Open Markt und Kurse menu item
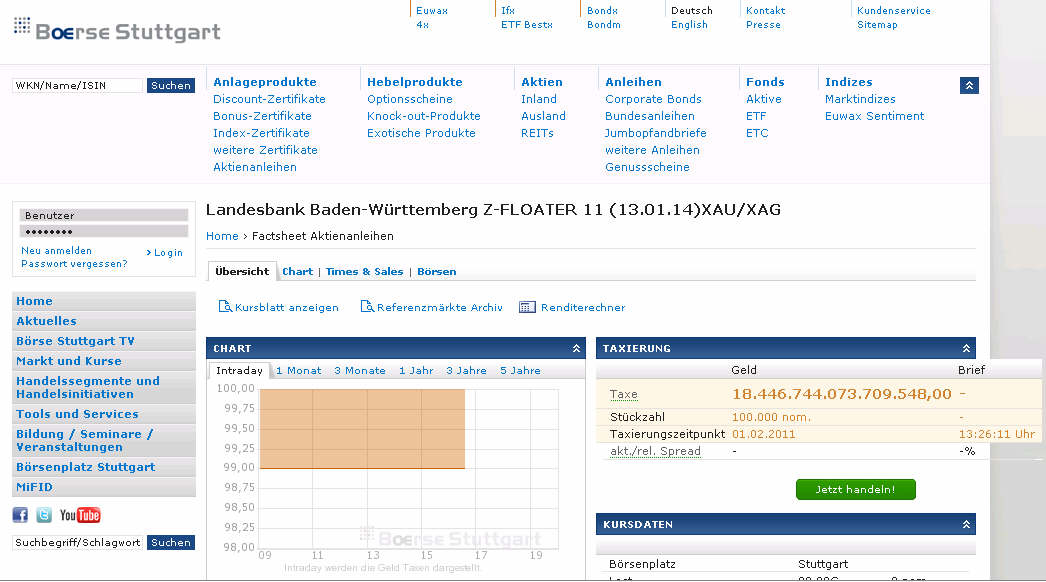Image resolution: width=1046 pixels, height=582 pixels. (104, 361)
